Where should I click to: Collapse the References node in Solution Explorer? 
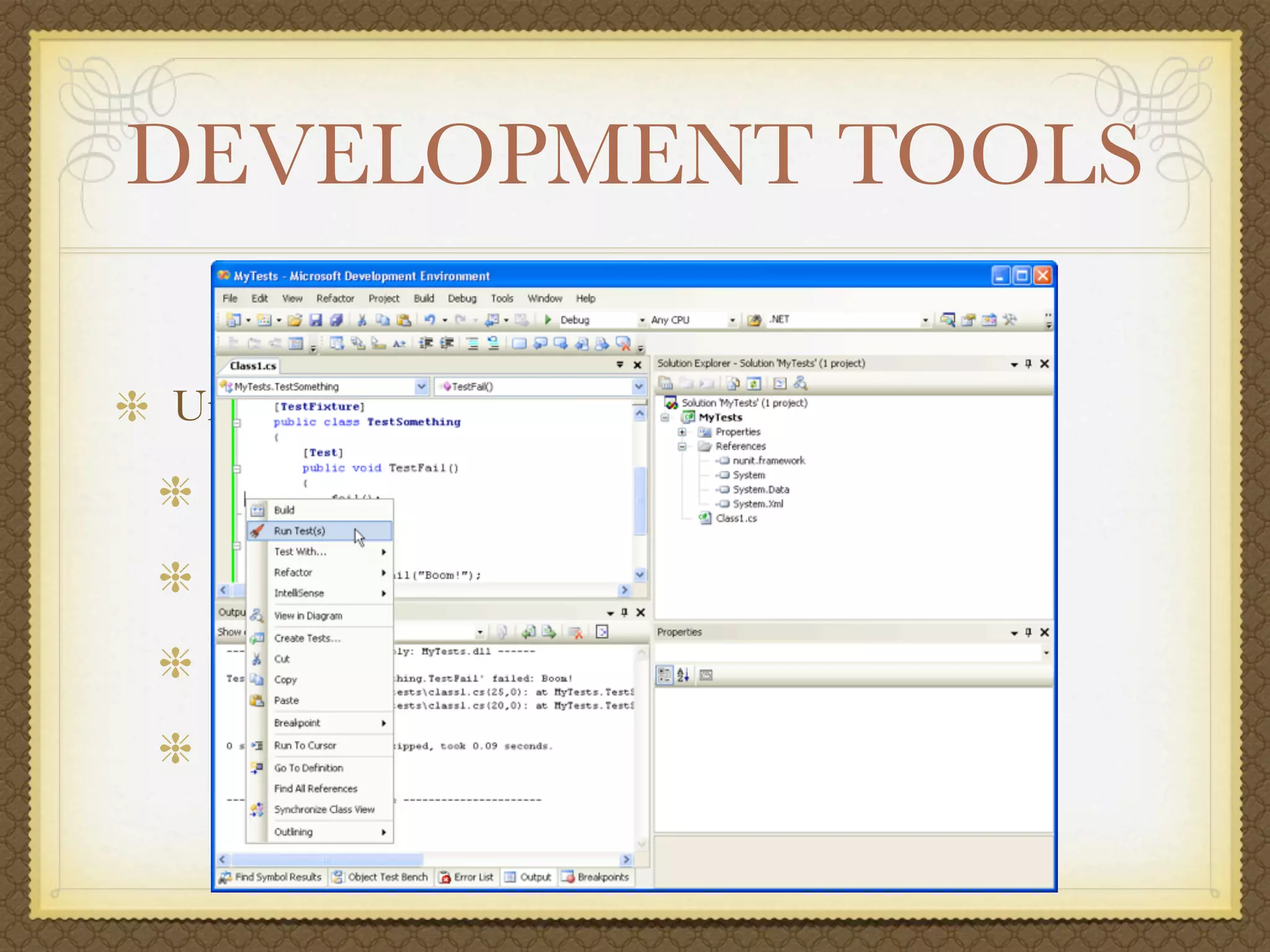point(682,446)
